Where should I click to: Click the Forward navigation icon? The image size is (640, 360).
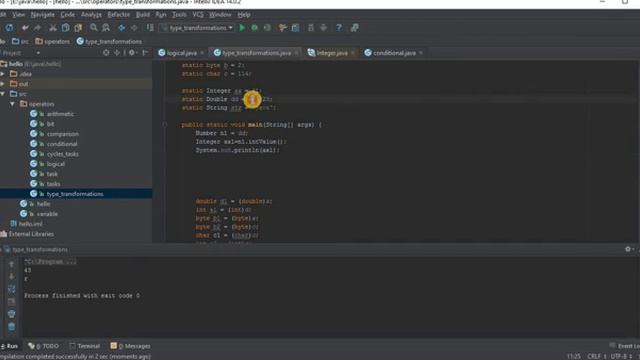tap(134, 28)
